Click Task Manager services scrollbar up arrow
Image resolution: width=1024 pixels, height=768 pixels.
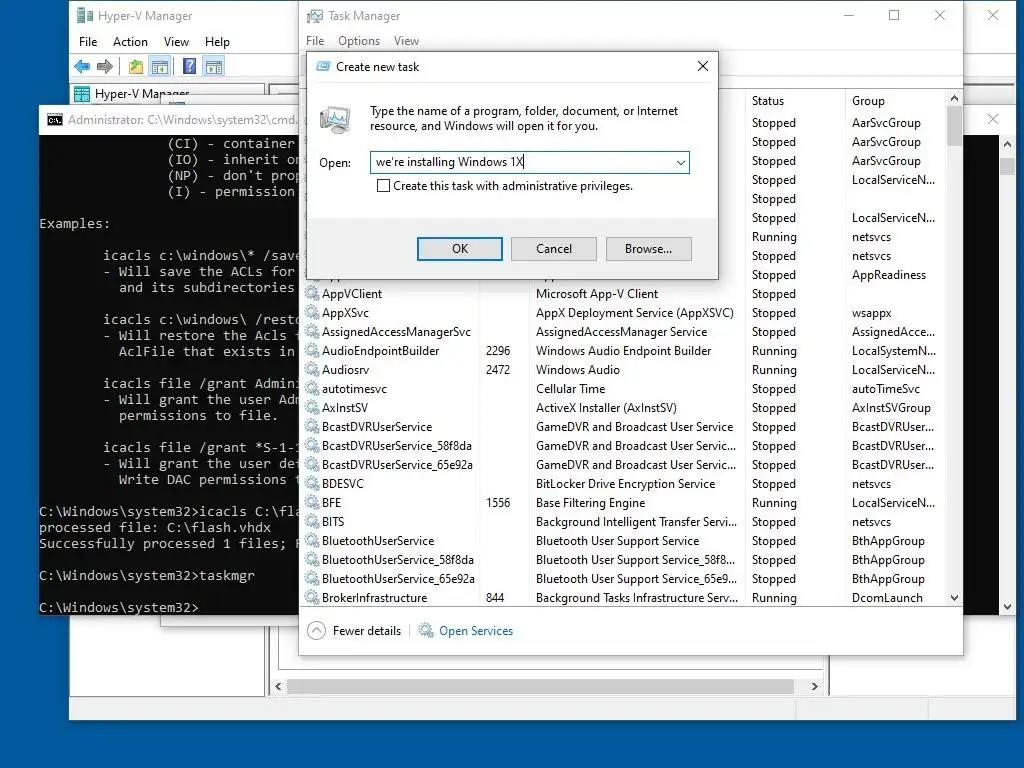pos(954,98)
